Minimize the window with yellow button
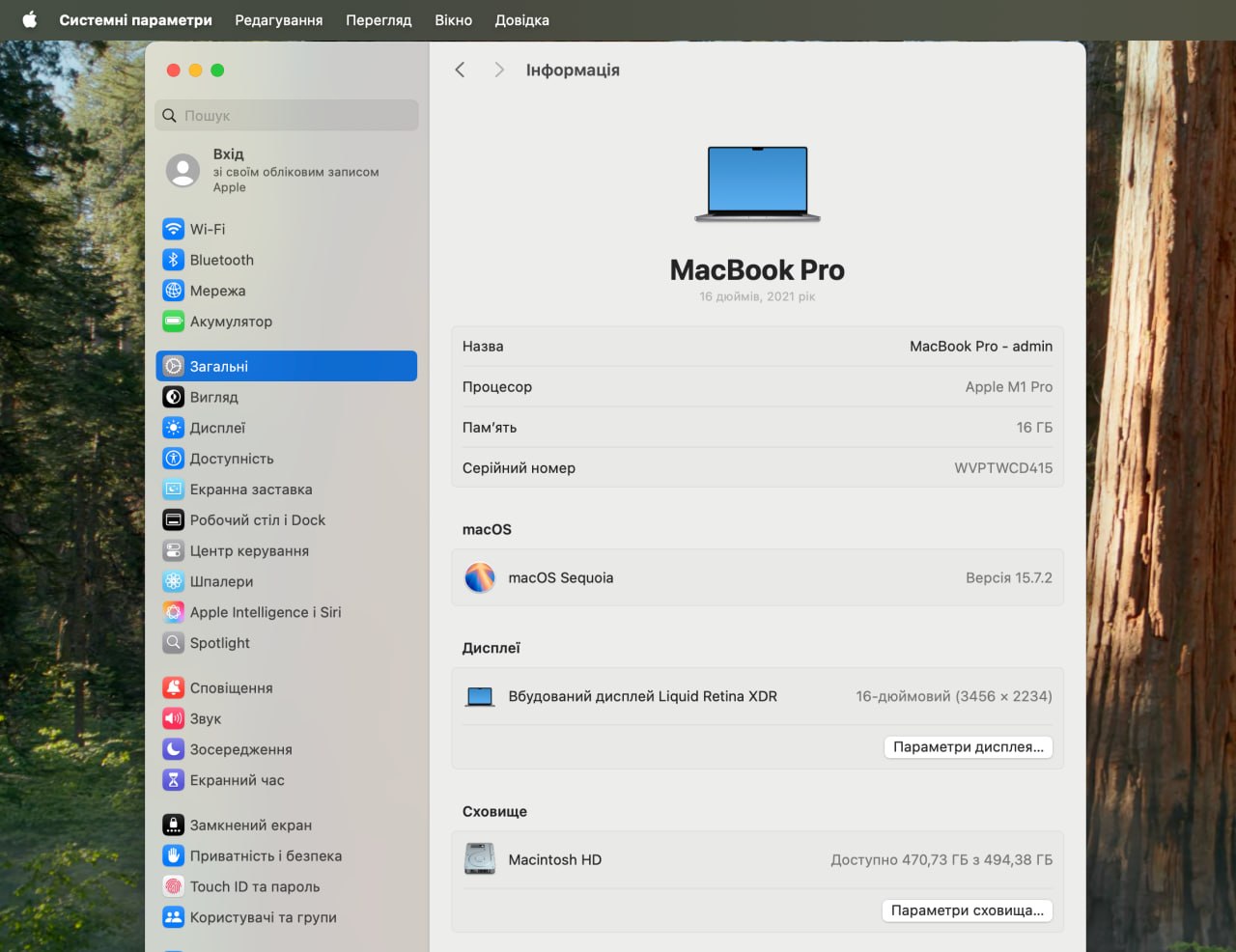 [x=195, y=70]
